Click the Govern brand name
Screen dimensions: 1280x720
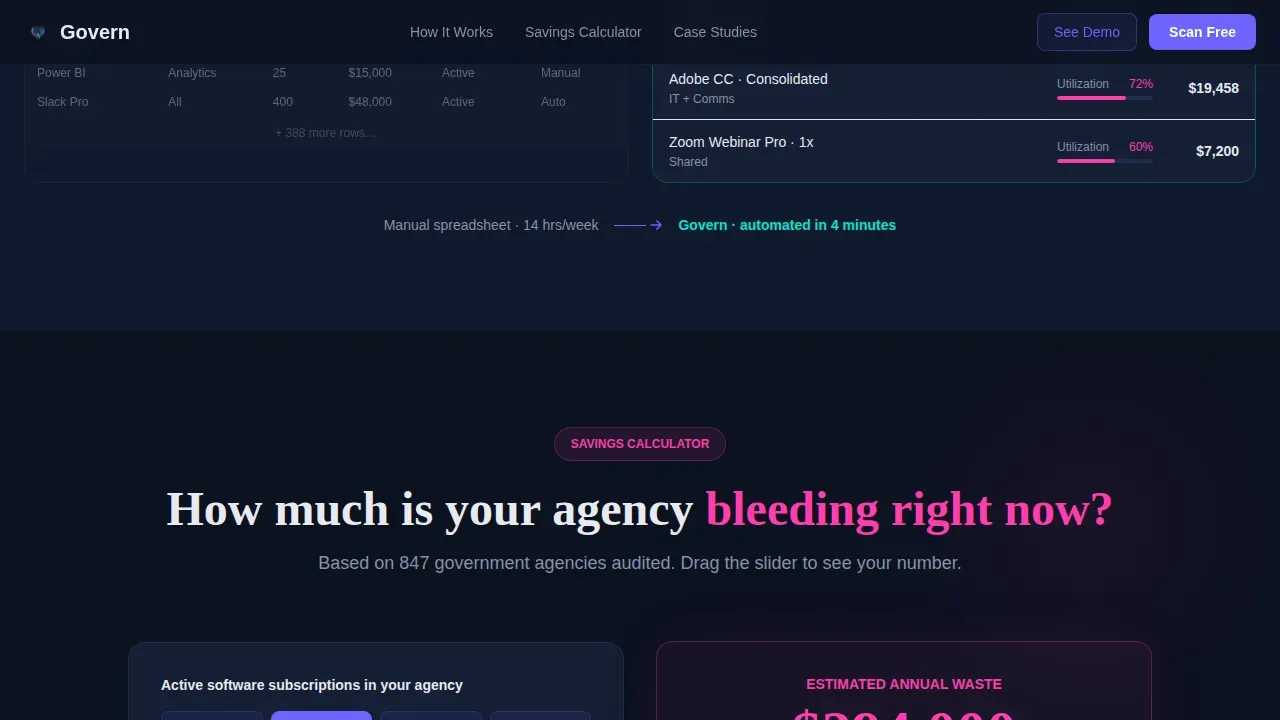coord(95,32)
